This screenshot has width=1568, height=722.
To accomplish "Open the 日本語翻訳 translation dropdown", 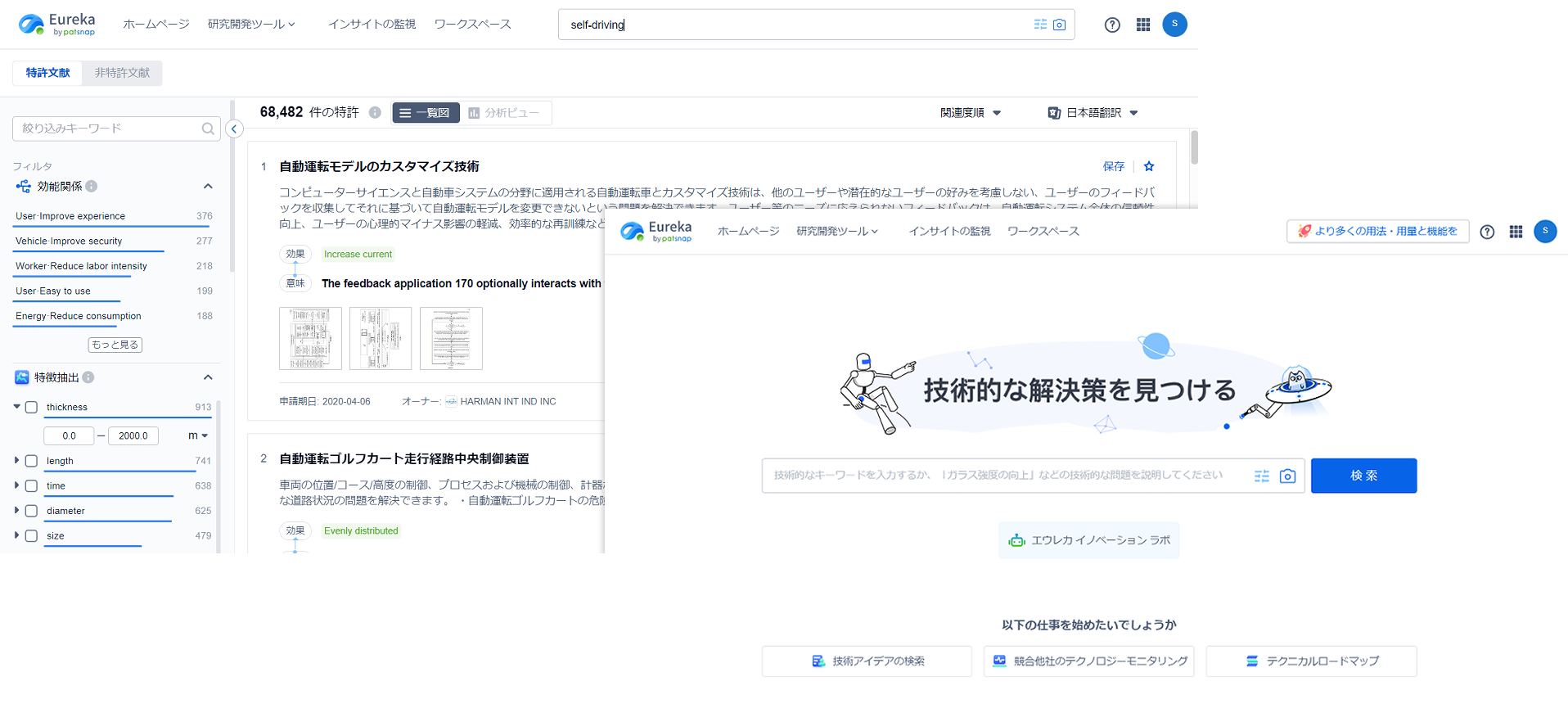I will [x=1093, y=113].
